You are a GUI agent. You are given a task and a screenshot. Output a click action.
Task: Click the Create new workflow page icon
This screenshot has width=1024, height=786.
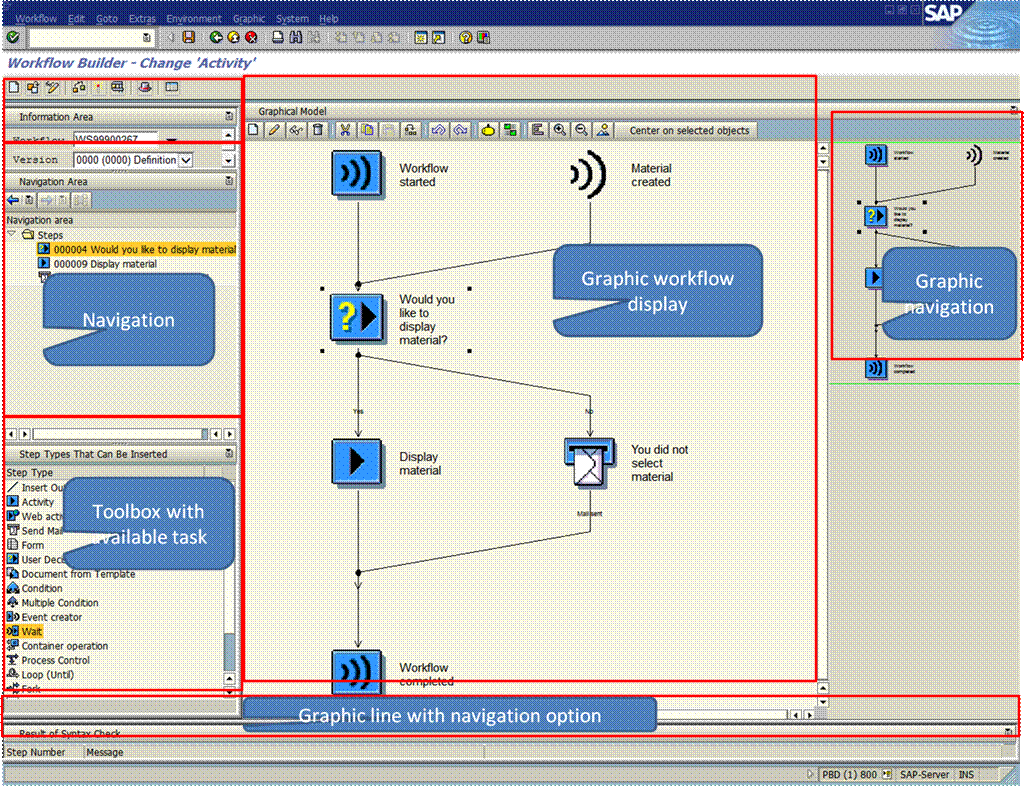click(14, 87)
